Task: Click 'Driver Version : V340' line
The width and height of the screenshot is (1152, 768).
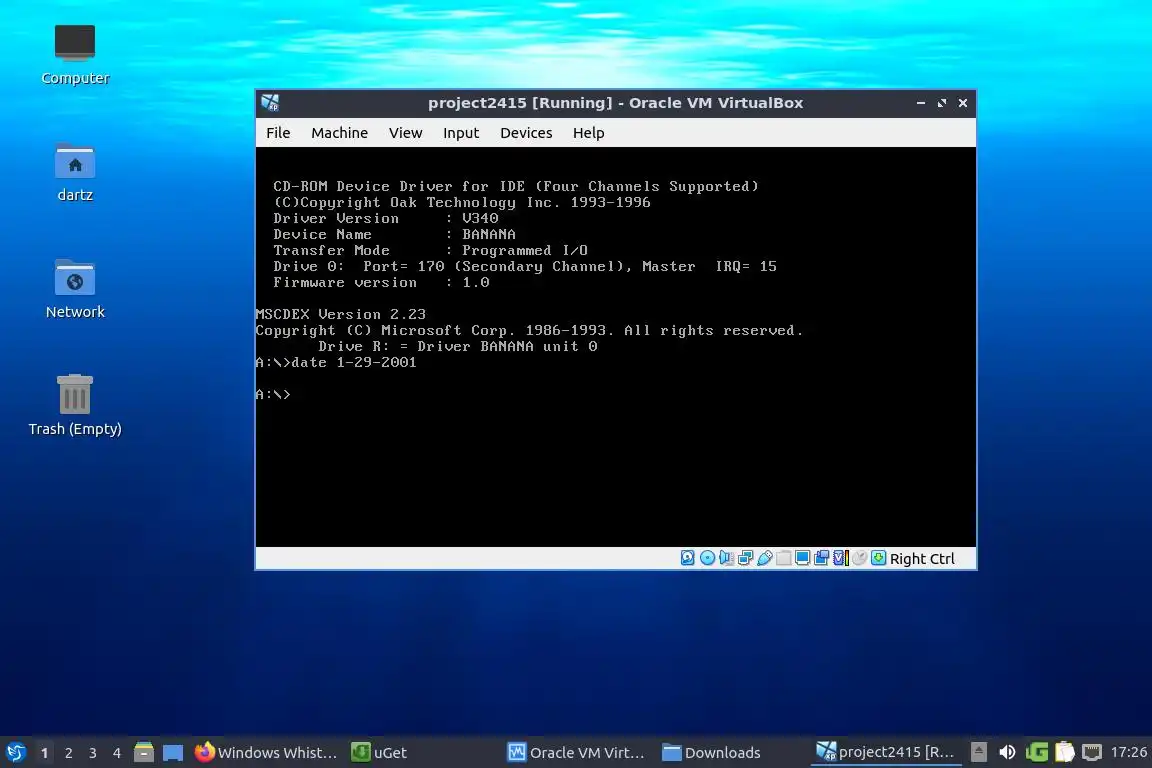Action: pos(386,218)
